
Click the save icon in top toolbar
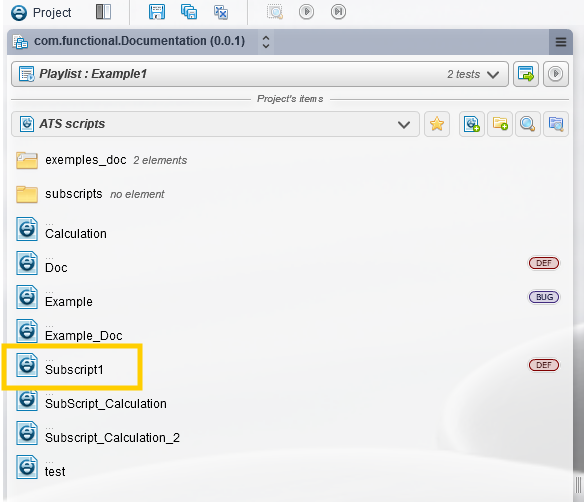tap(157, 12)
